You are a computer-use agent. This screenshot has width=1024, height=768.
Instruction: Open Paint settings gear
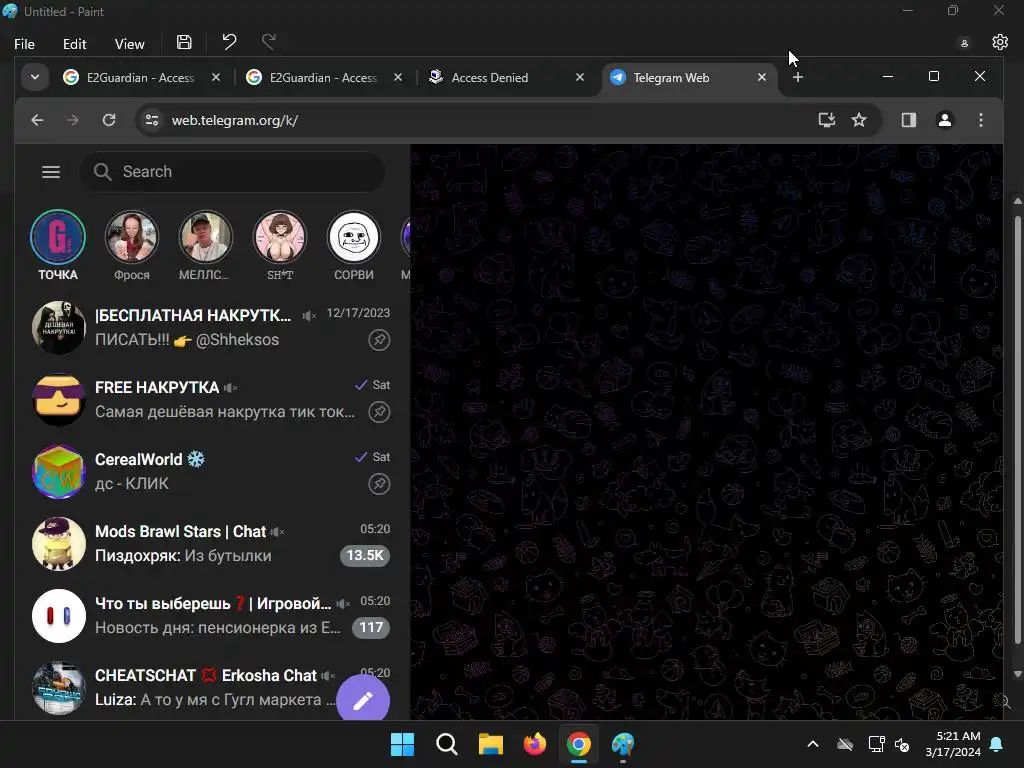click(x=1000, y=42)
